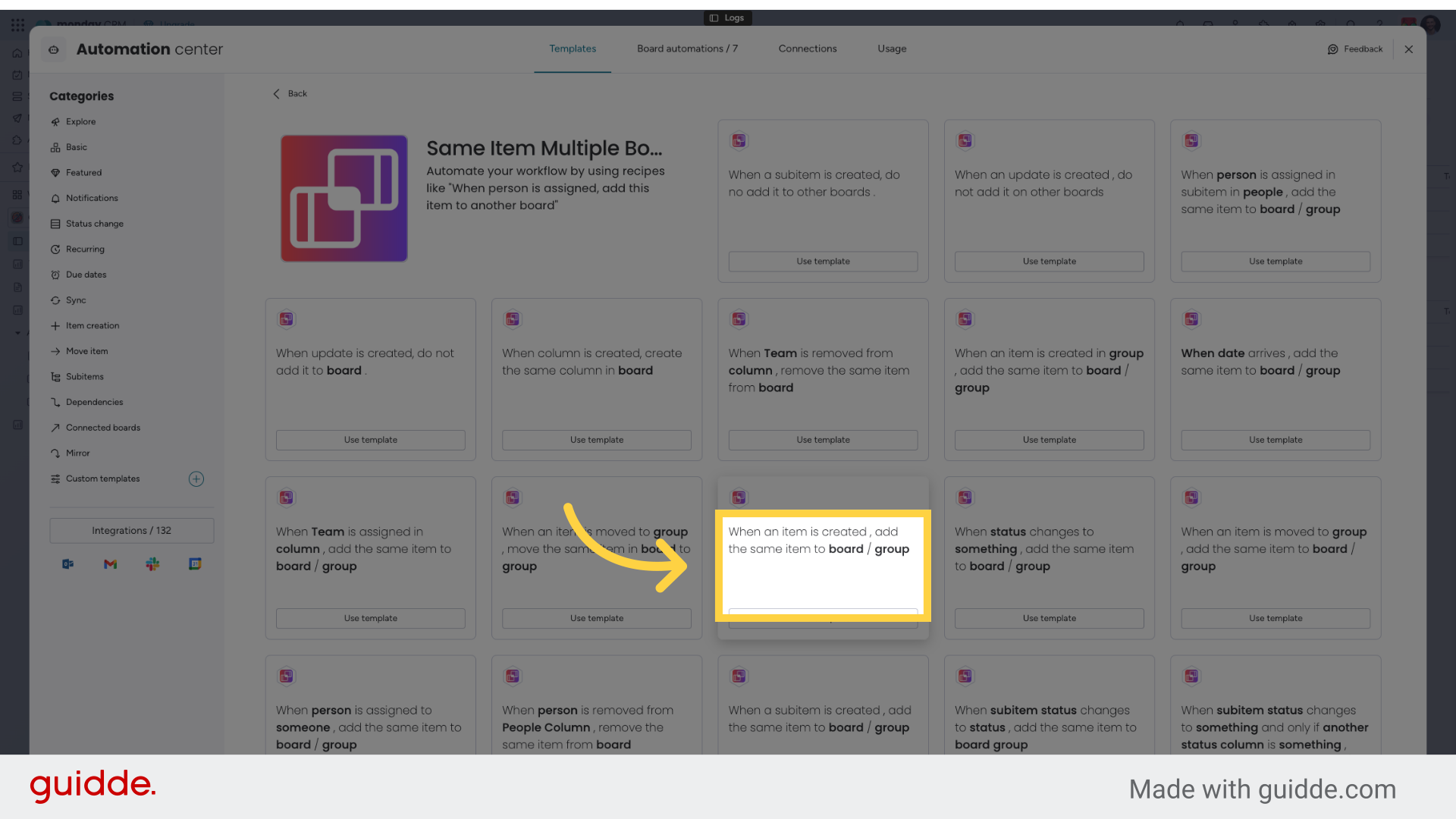Switch to the Connections tab
The image size is (1456, 819).
[808, 49]
